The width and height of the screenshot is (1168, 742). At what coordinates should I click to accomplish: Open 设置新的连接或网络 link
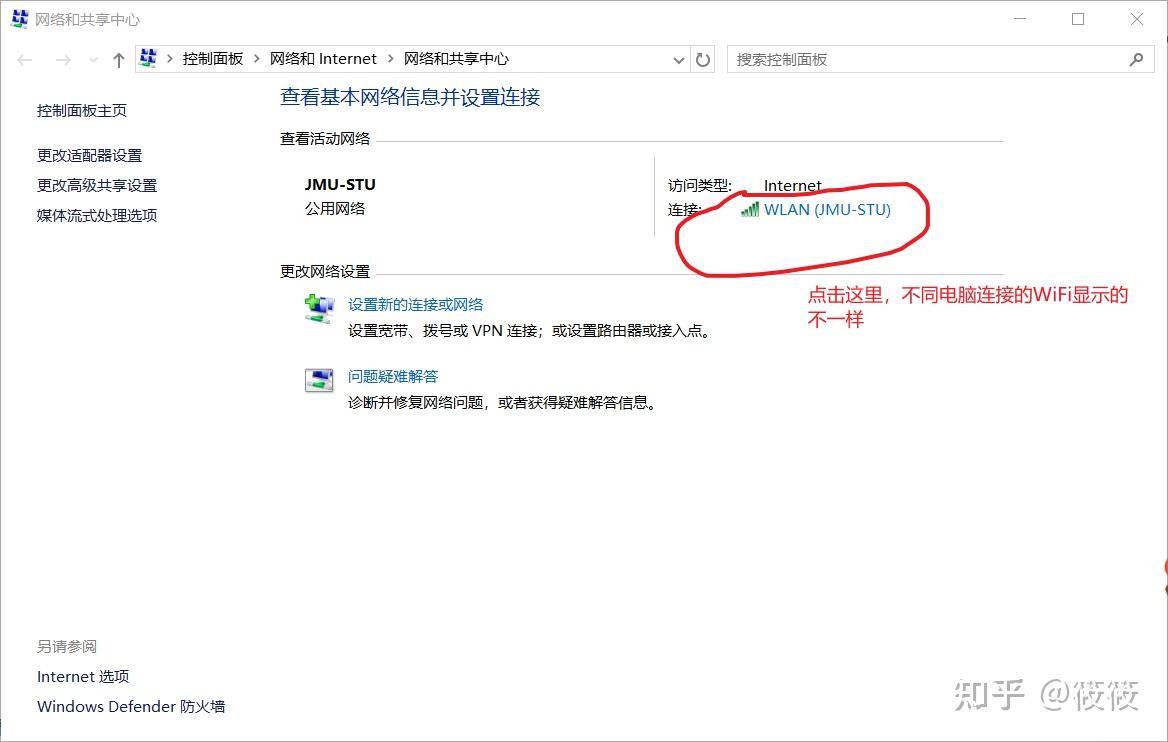416,304
